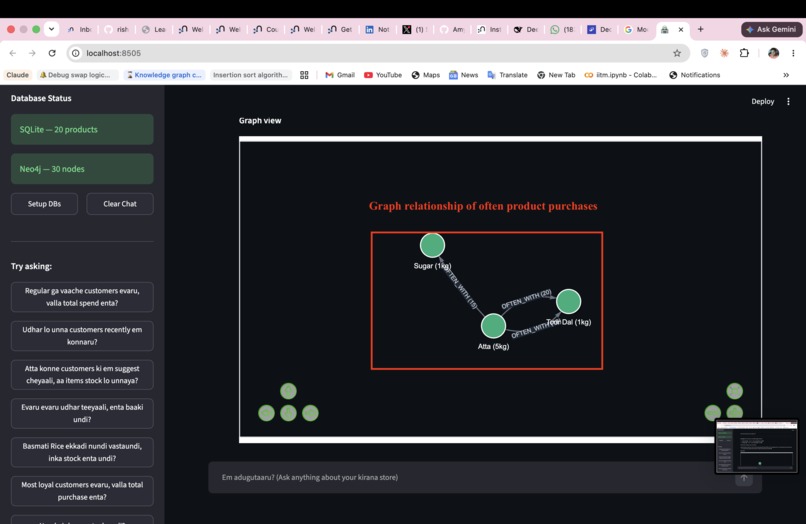The height and width of the screenshot is (524, 806).
Task: Open the Notifications bookmark
Action: 694,75
